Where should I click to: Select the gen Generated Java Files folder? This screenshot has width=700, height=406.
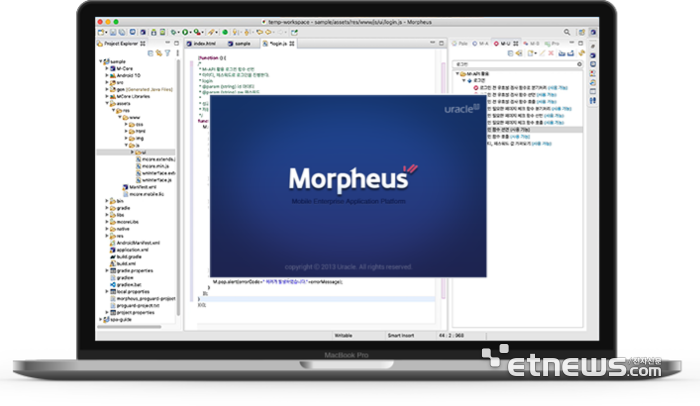(x=141, y=89)
